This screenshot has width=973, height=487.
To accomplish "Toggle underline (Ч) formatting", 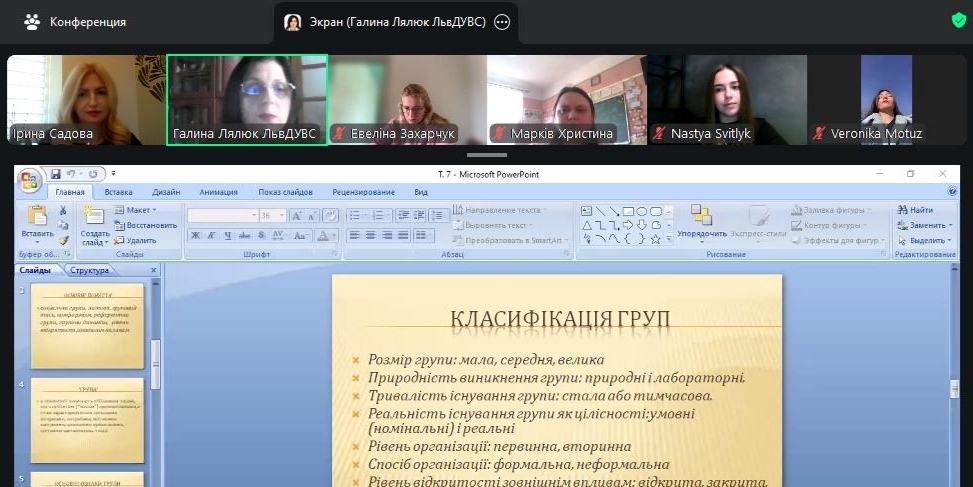I will [229, 236].
